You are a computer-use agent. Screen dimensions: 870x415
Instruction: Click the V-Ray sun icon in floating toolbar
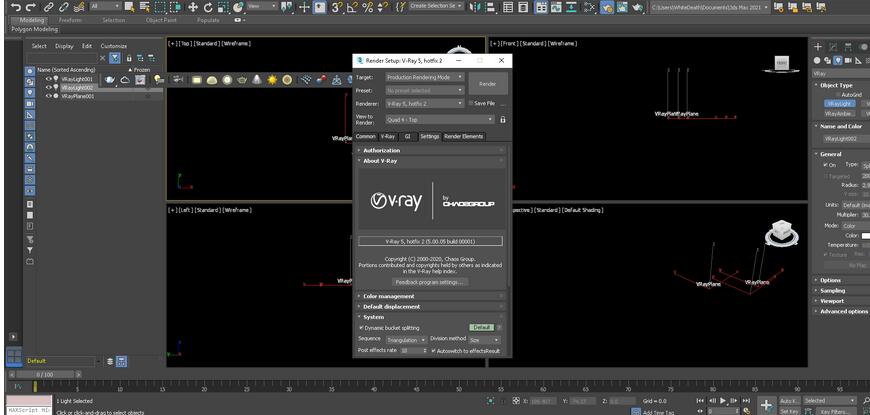click(272, 80)
